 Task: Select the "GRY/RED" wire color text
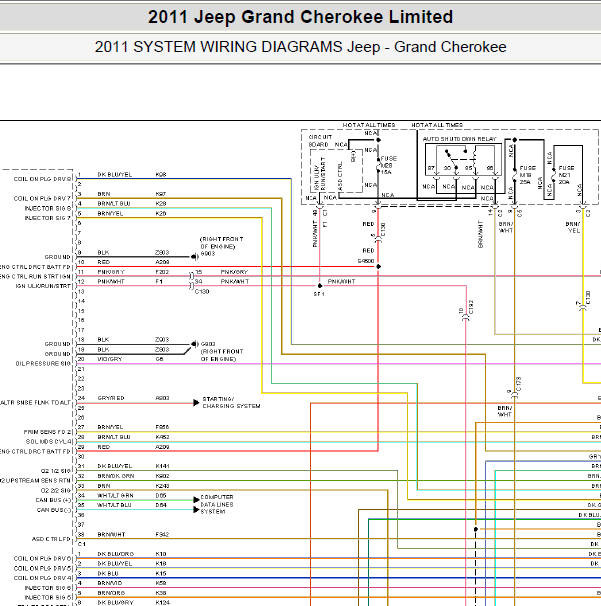(111, 398)
